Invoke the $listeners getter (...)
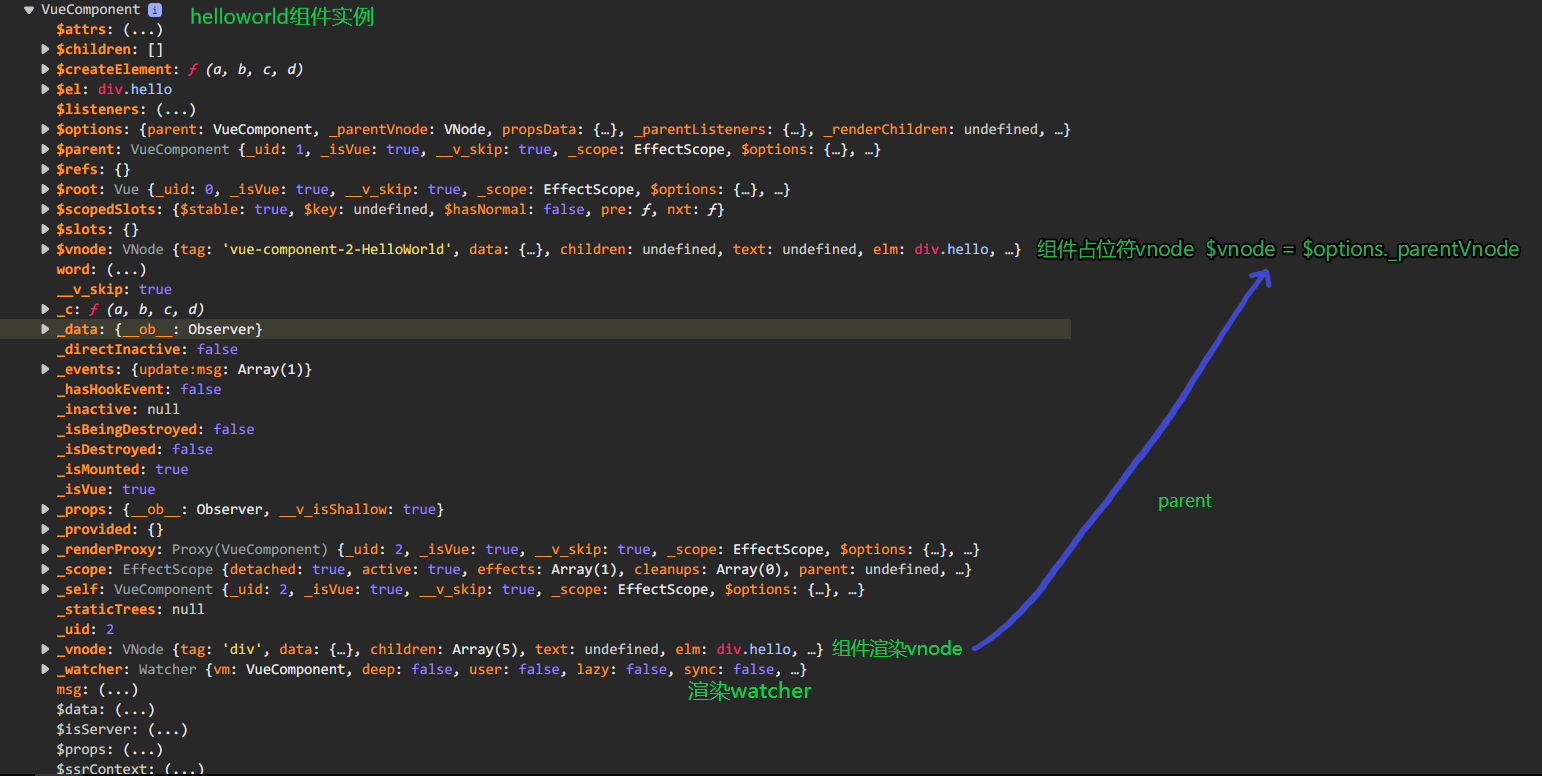Viewport: 1542px width, 776px height. point(176,109)
